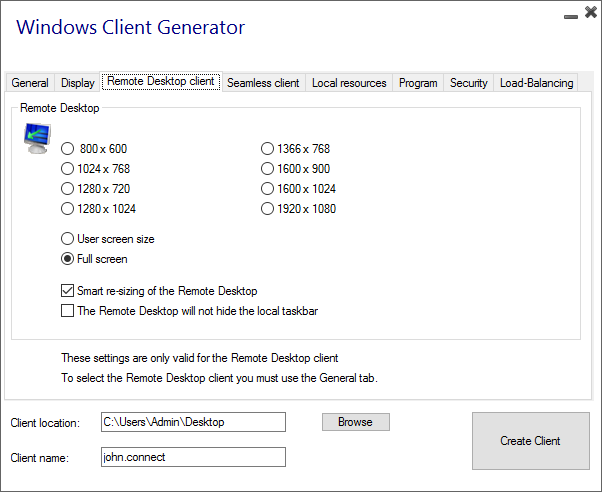The width and height of the screenshot is (602, 492).
Task: Enable Remote Desktop will not hide taskbar
Action: point(68,311)
